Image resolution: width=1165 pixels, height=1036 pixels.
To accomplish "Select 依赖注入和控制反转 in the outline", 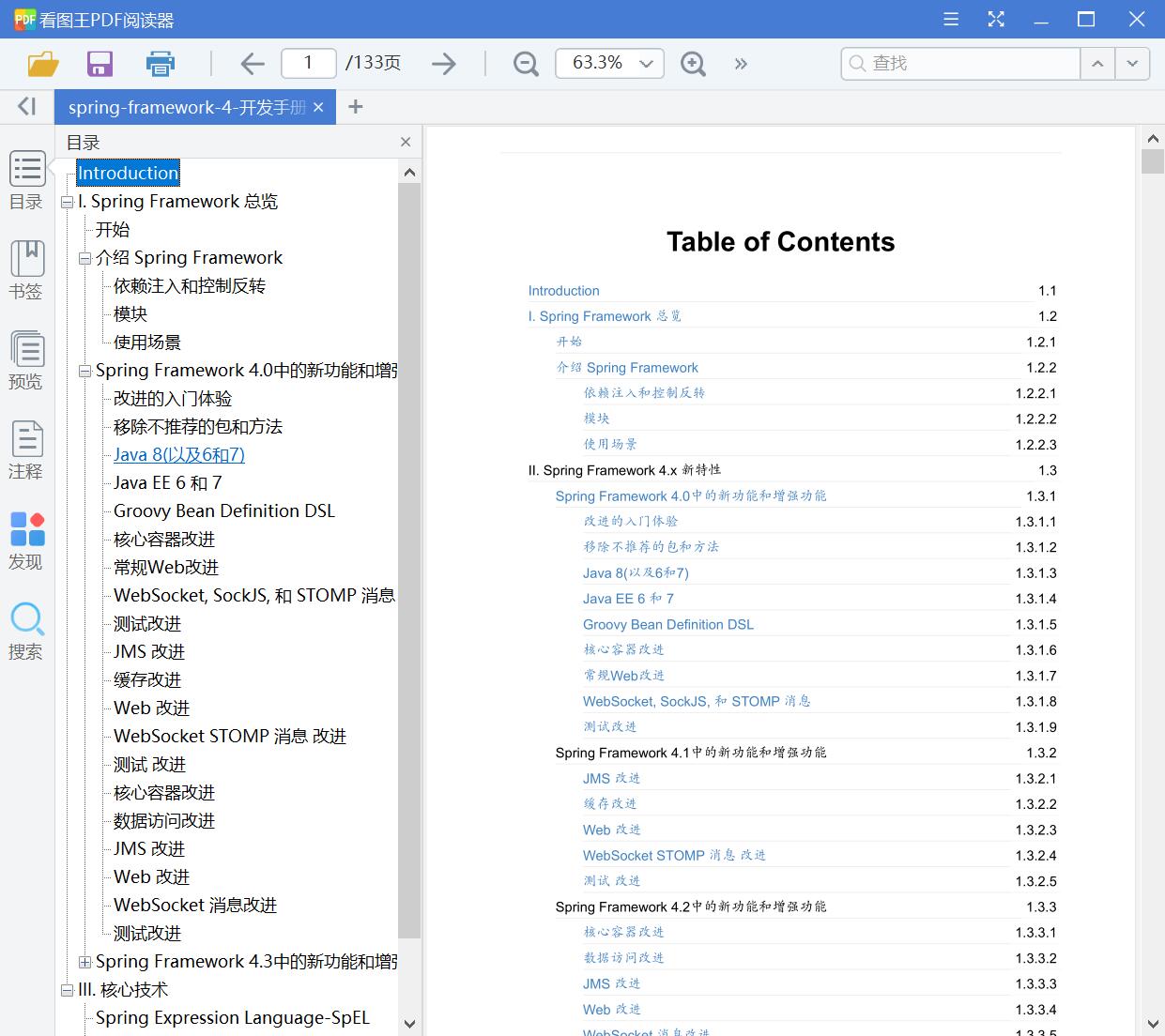I will click(x=190, y=286).
